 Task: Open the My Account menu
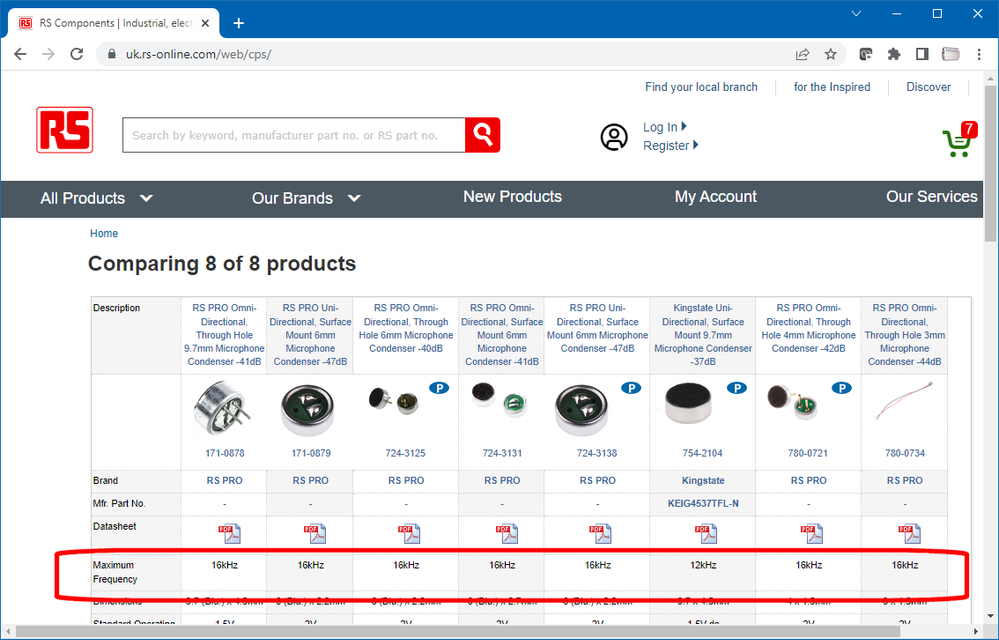715,197
